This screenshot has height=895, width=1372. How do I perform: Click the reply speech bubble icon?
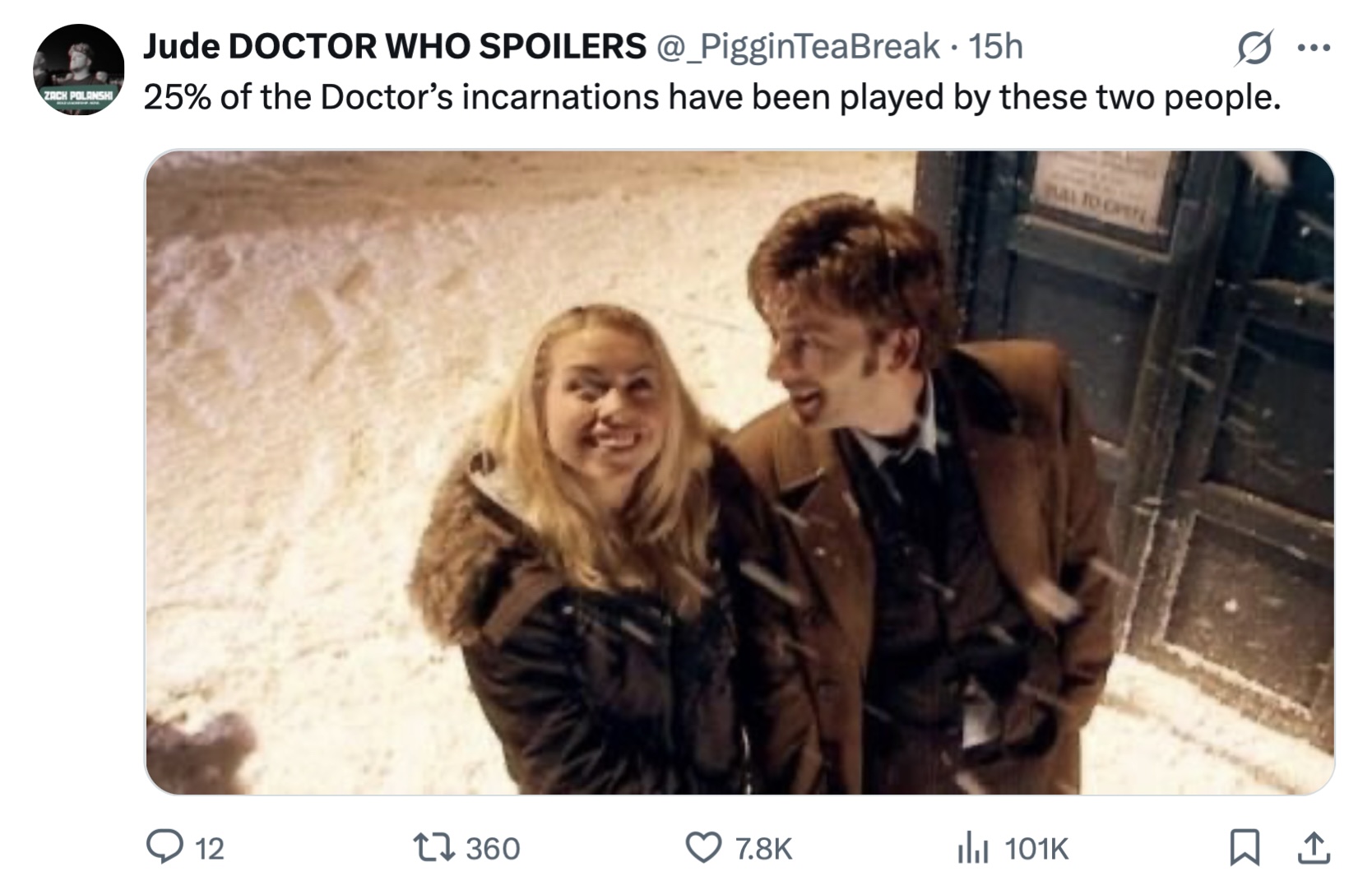(x=165, y=846)
